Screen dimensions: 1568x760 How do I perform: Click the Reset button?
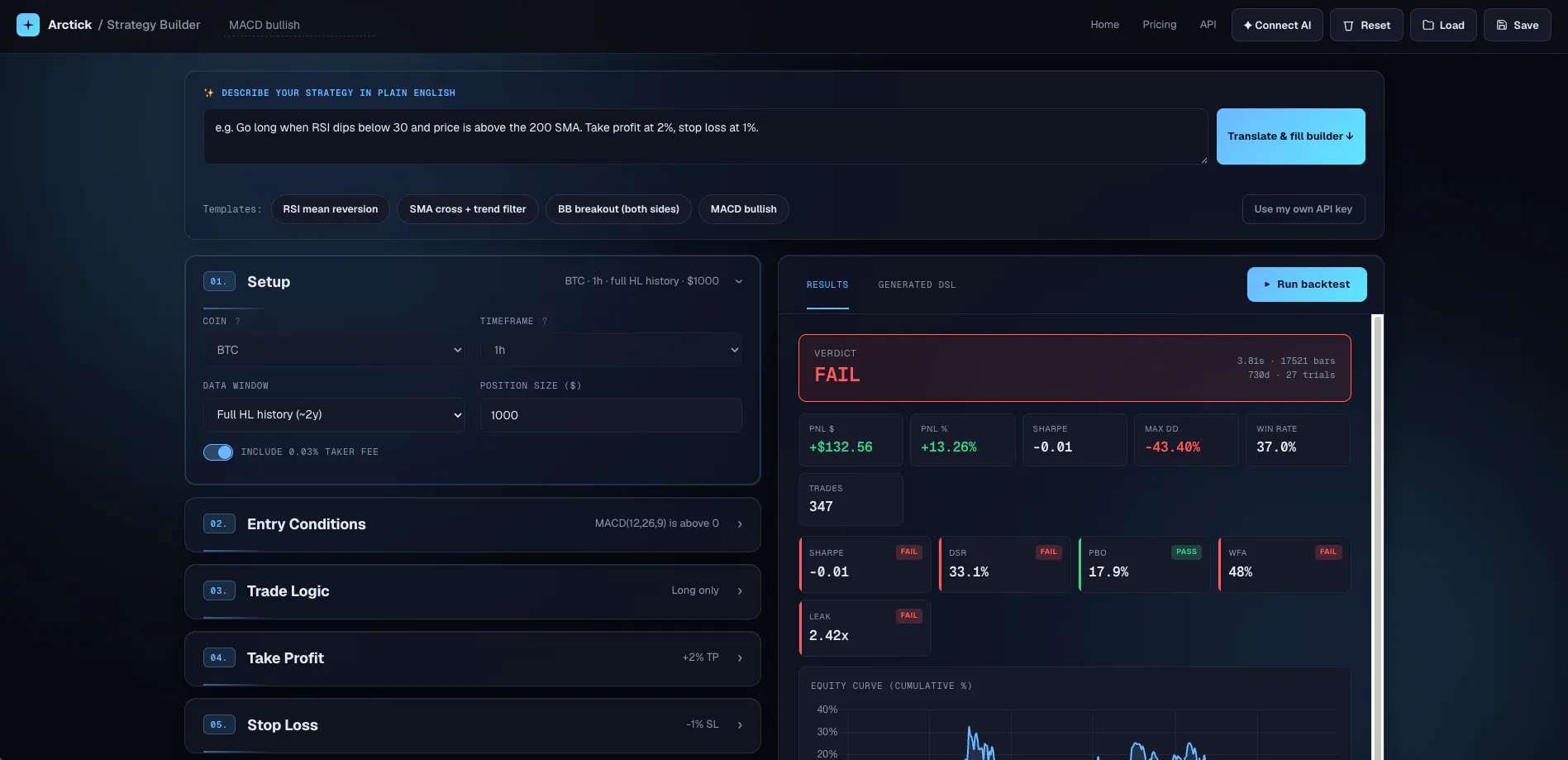tap(1366, 25)
